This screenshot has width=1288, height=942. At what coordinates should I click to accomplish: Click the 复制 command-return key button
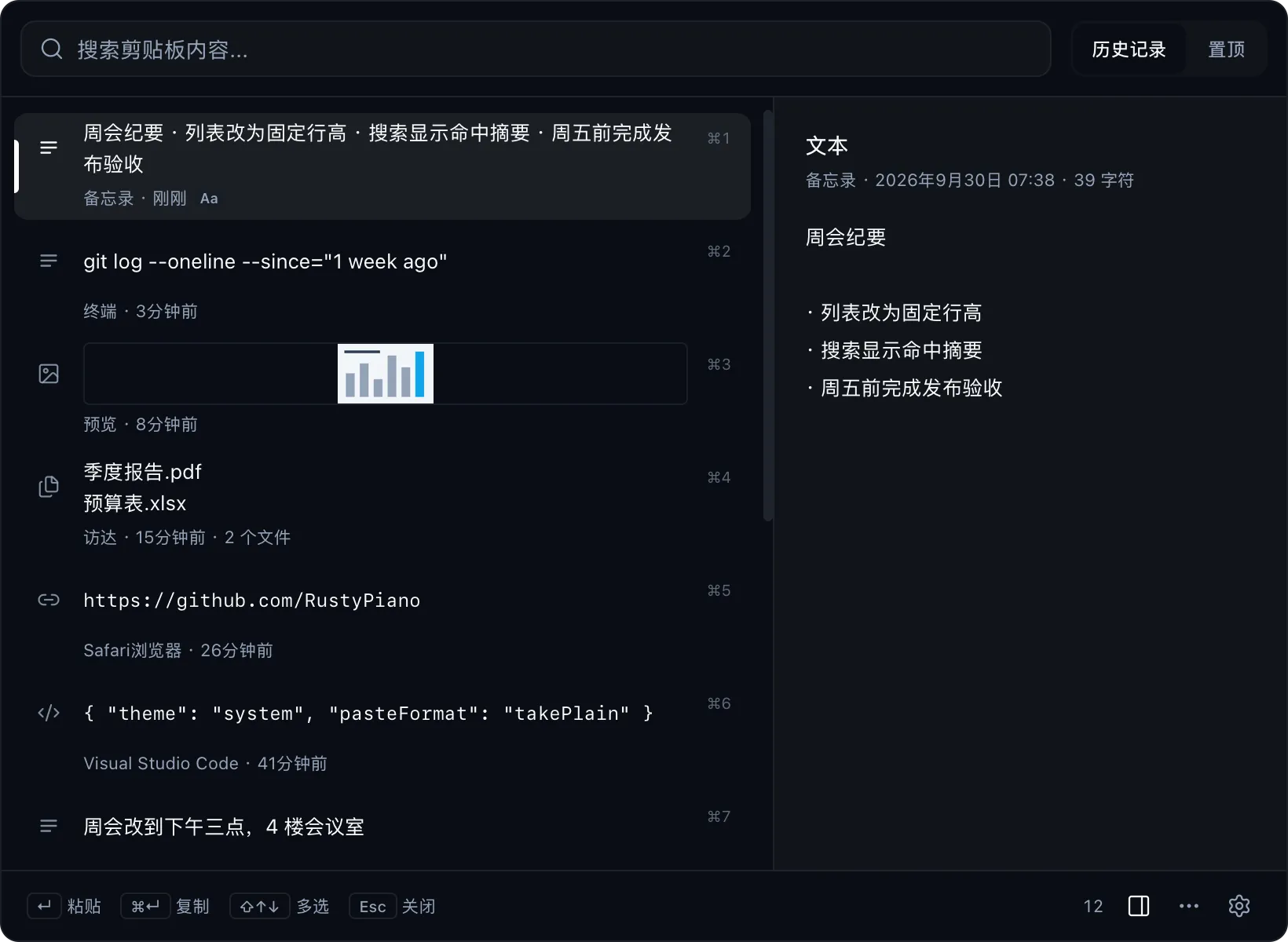(x=145, y=906)
